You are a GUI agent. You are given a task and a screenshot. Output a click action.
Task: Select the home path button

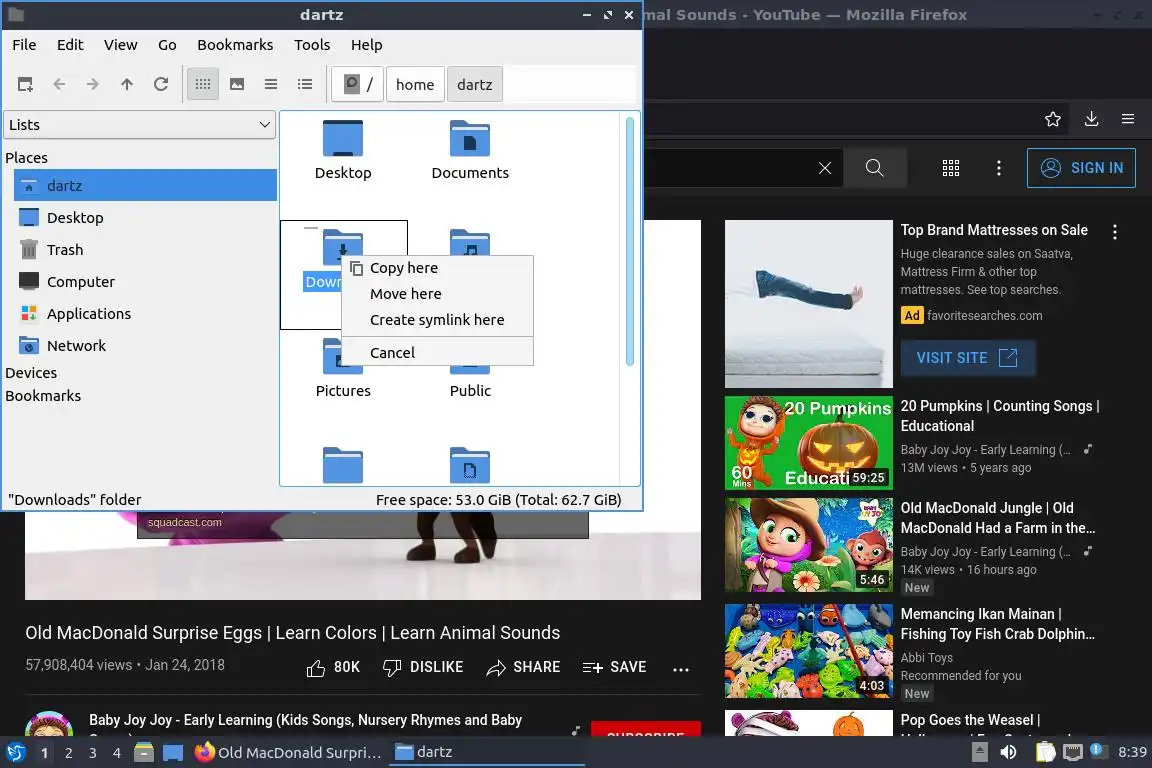415,85
